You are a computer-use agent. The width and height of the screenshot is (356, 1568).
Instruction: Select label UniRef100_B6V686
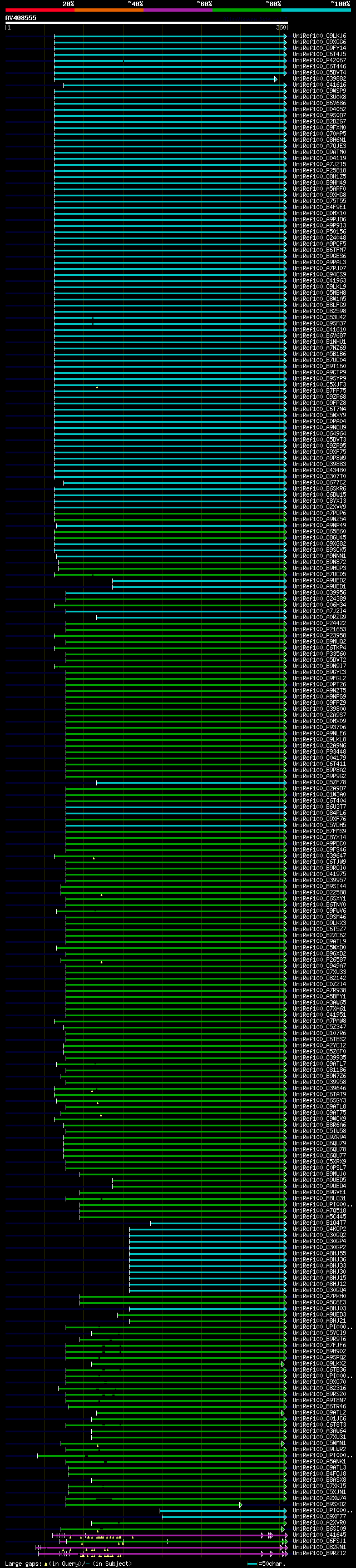click(319, 103)
